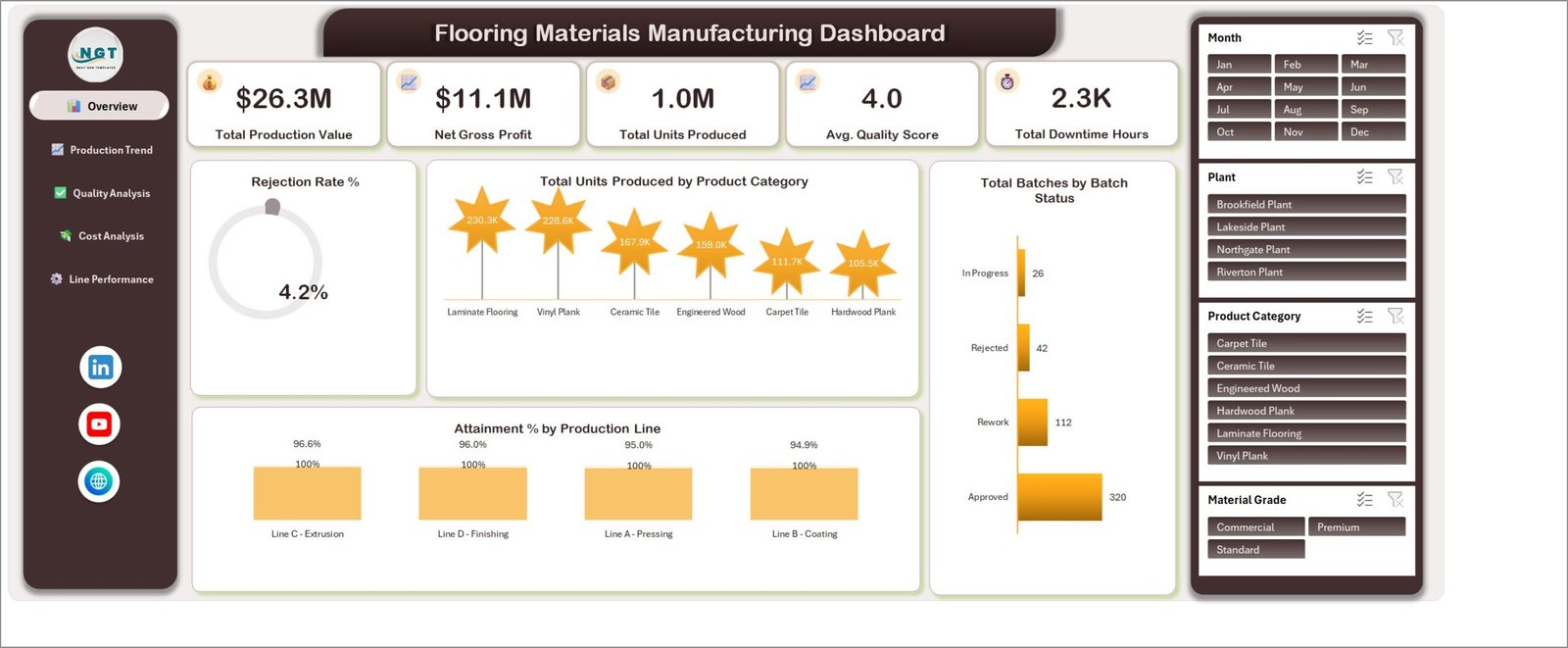Viewport: 1568px width, 648px height.
Task: Open the YouTube icon link
Action: point(99,424)
